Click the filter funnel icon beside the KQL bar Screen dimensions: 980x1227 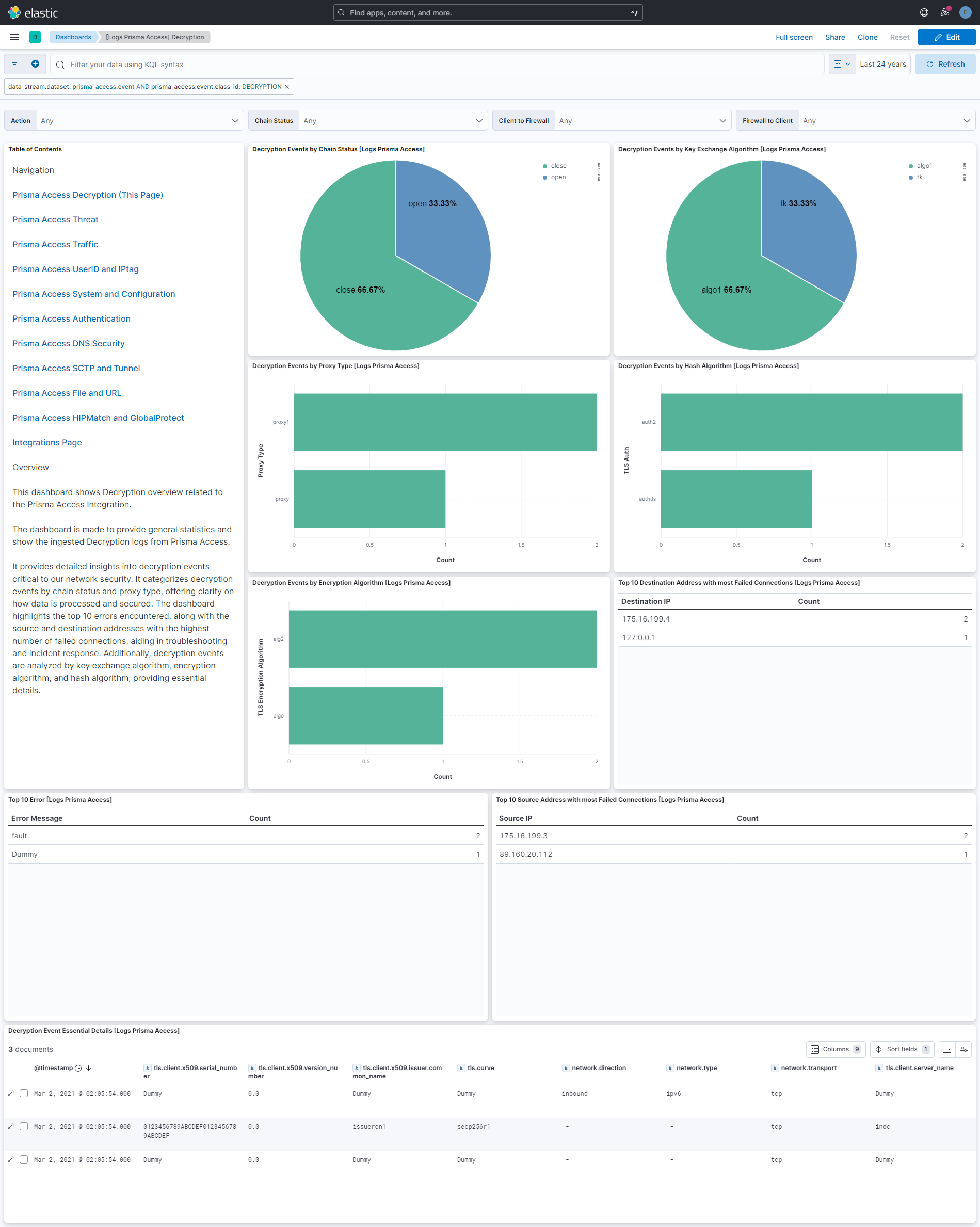[x=14, y=63]
